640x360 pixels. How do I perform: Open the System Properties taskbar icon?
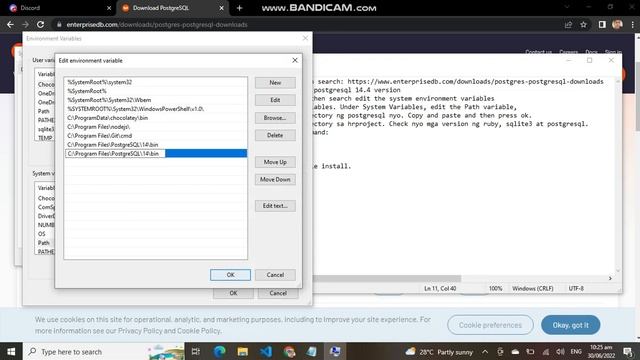pos(336,351)
